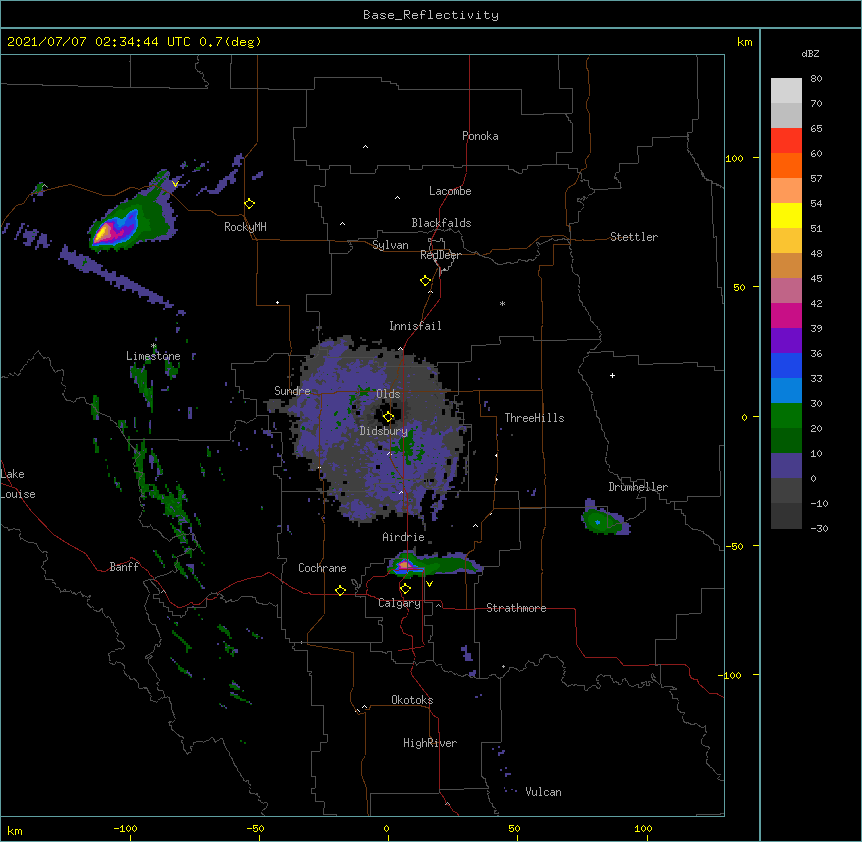Pick the light gray 80–70 dBZ swatch
Screen dimensions: 862x842
pos(786,91)
